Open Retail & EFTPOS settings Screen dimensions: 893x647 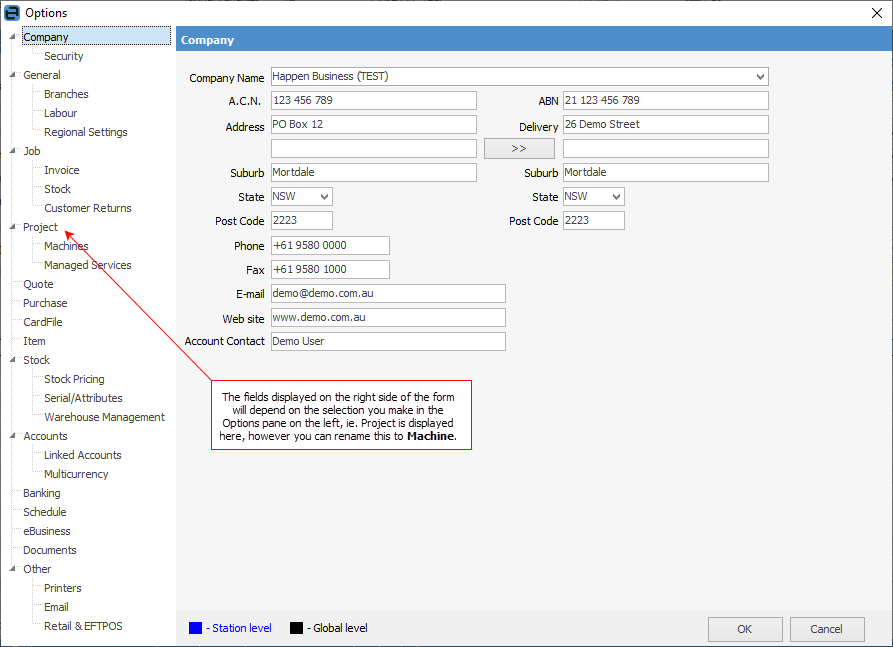coord(83,626)
